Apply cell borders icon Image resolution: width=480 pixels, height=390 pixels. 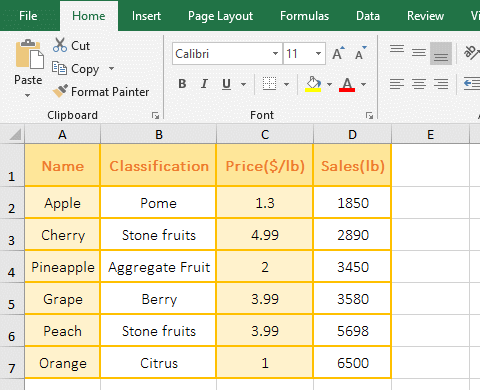[269, 84]
